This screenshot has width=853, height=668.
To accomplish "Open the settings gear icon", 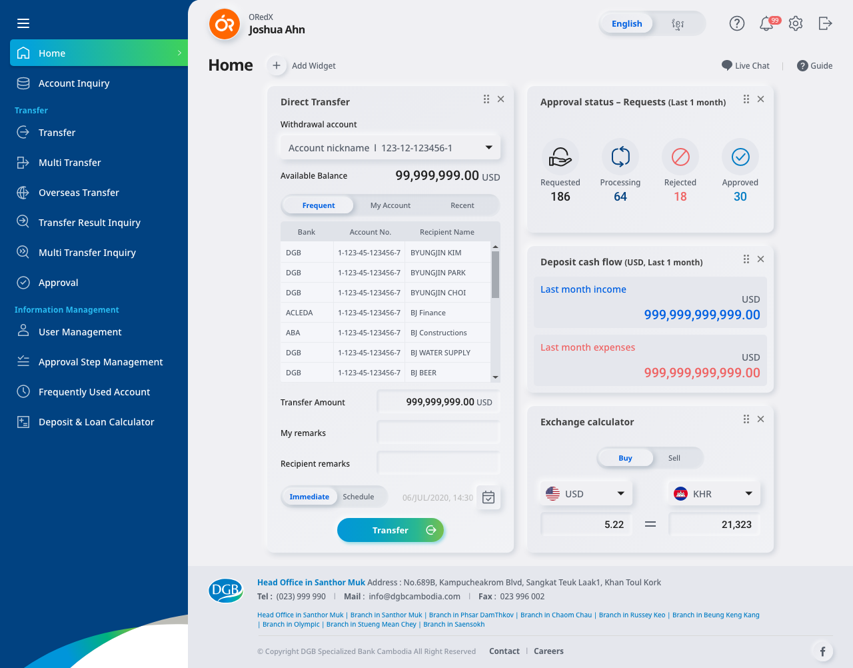I will coord(796,23).
